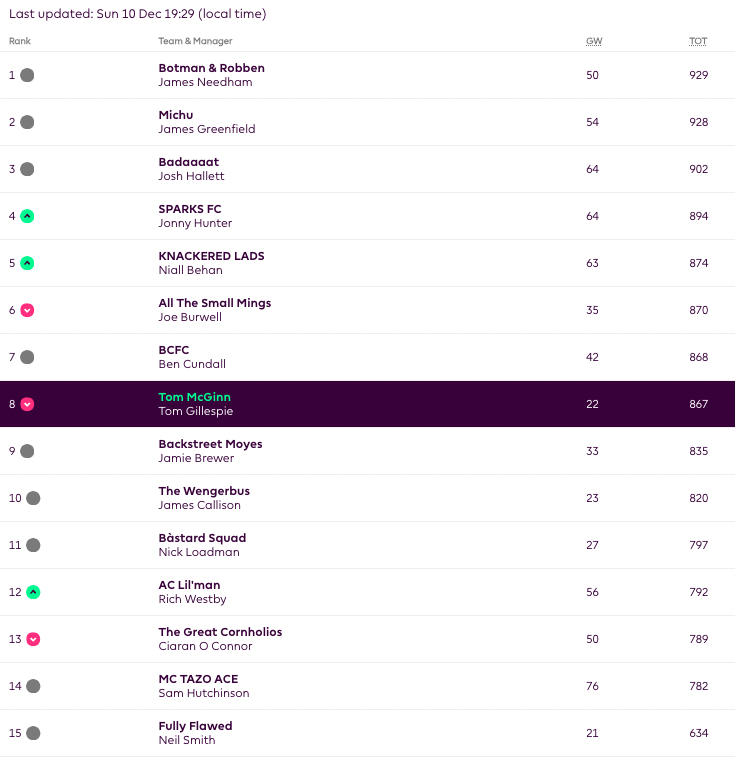This screenshot has height=762, width=735.
Task: Click the Rank column header
Action: (19, 41)
